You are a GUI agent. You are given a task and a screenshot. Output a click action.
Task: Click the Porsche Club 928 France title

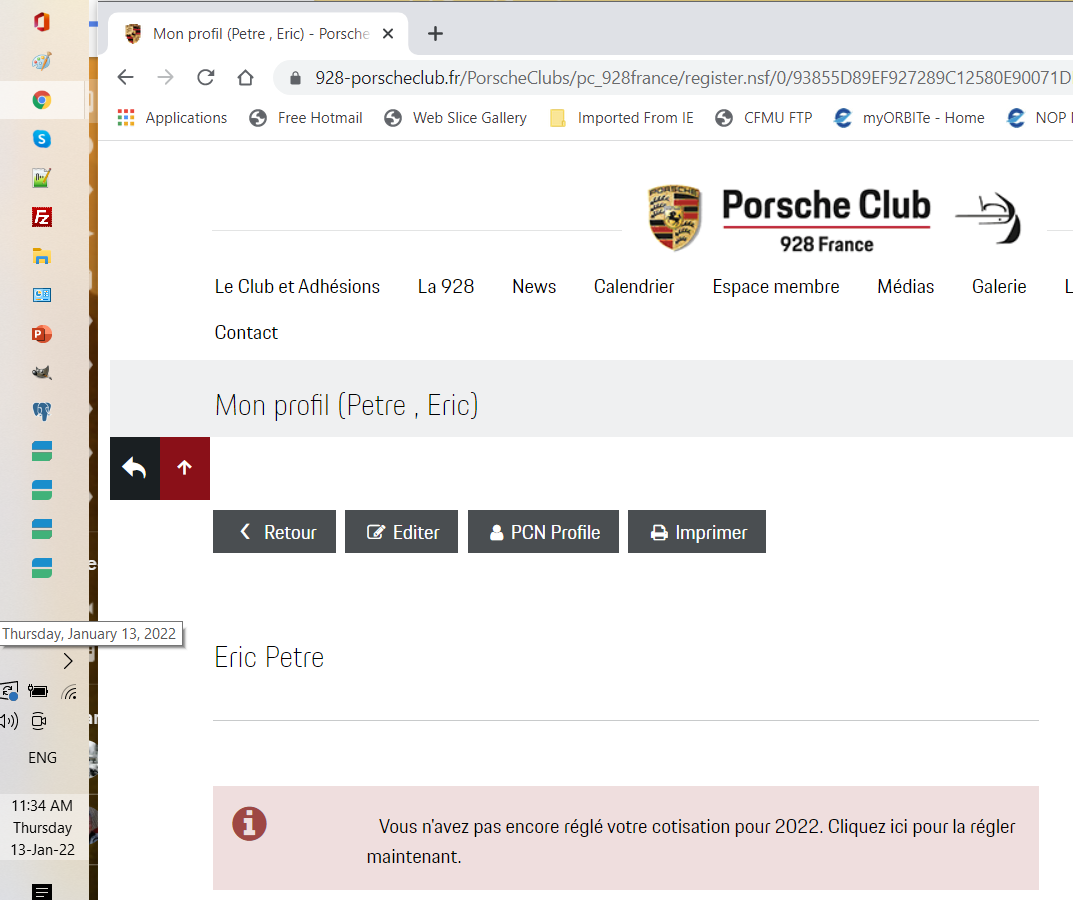pyautogui.click(x=826, y=220)
